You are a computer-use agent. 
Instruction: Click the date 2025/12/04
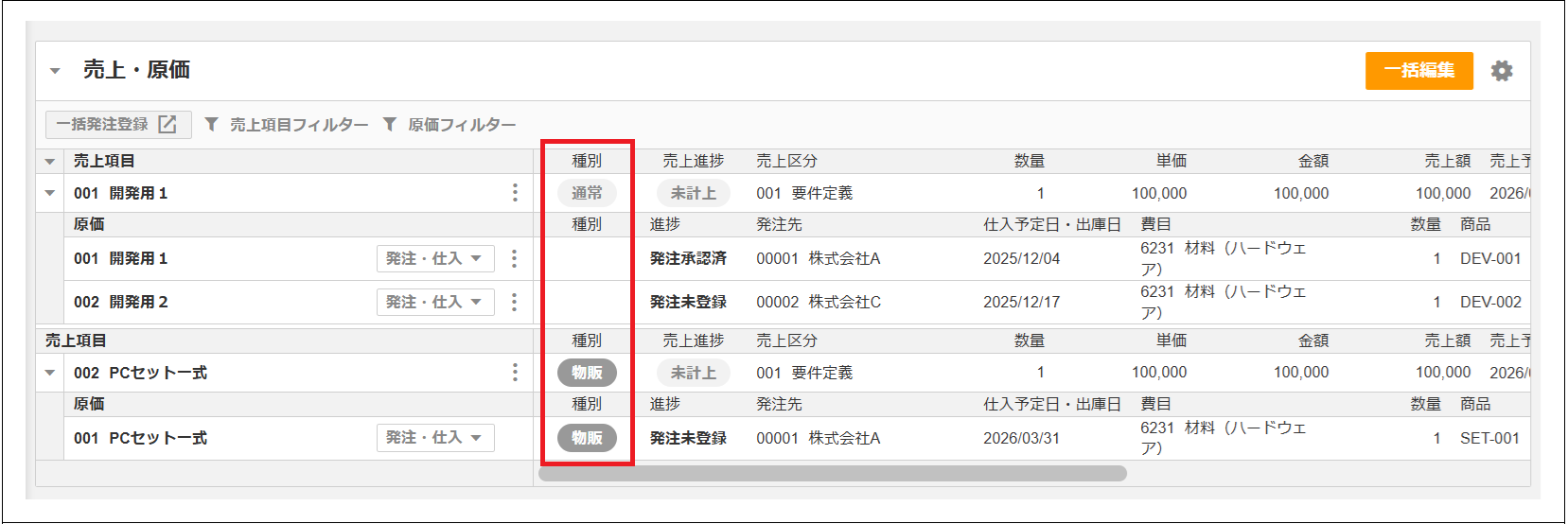coord(1022,258)
